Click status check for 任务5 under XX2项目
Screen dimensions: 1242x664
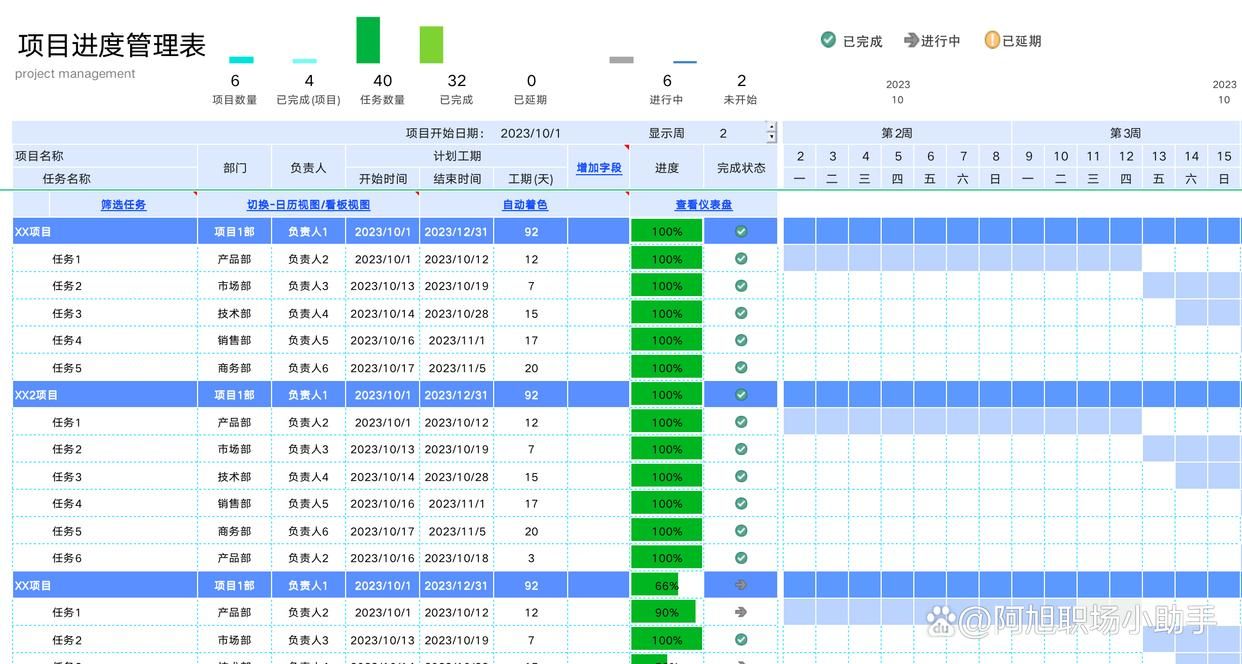(741, 531)
